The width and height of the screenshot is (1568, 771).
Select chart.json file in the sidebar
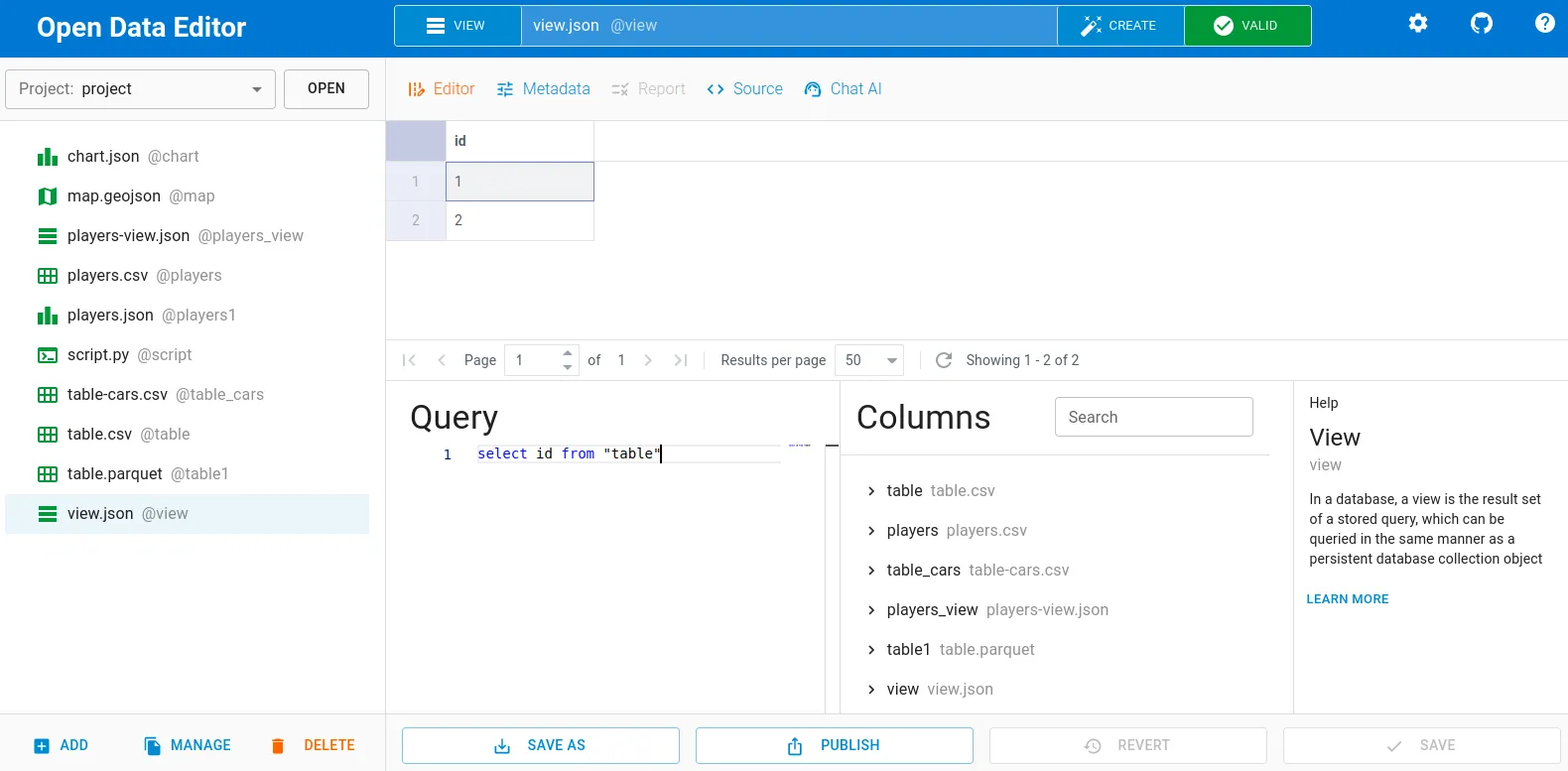pos(103,157)
